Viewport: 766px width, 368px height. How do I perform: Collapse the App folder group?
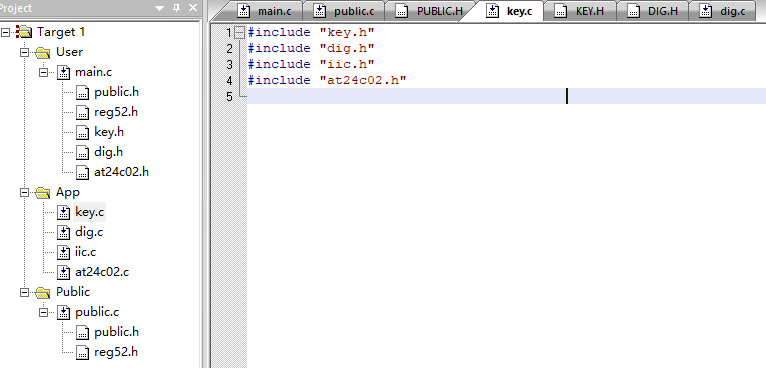(x=24, y=193)
